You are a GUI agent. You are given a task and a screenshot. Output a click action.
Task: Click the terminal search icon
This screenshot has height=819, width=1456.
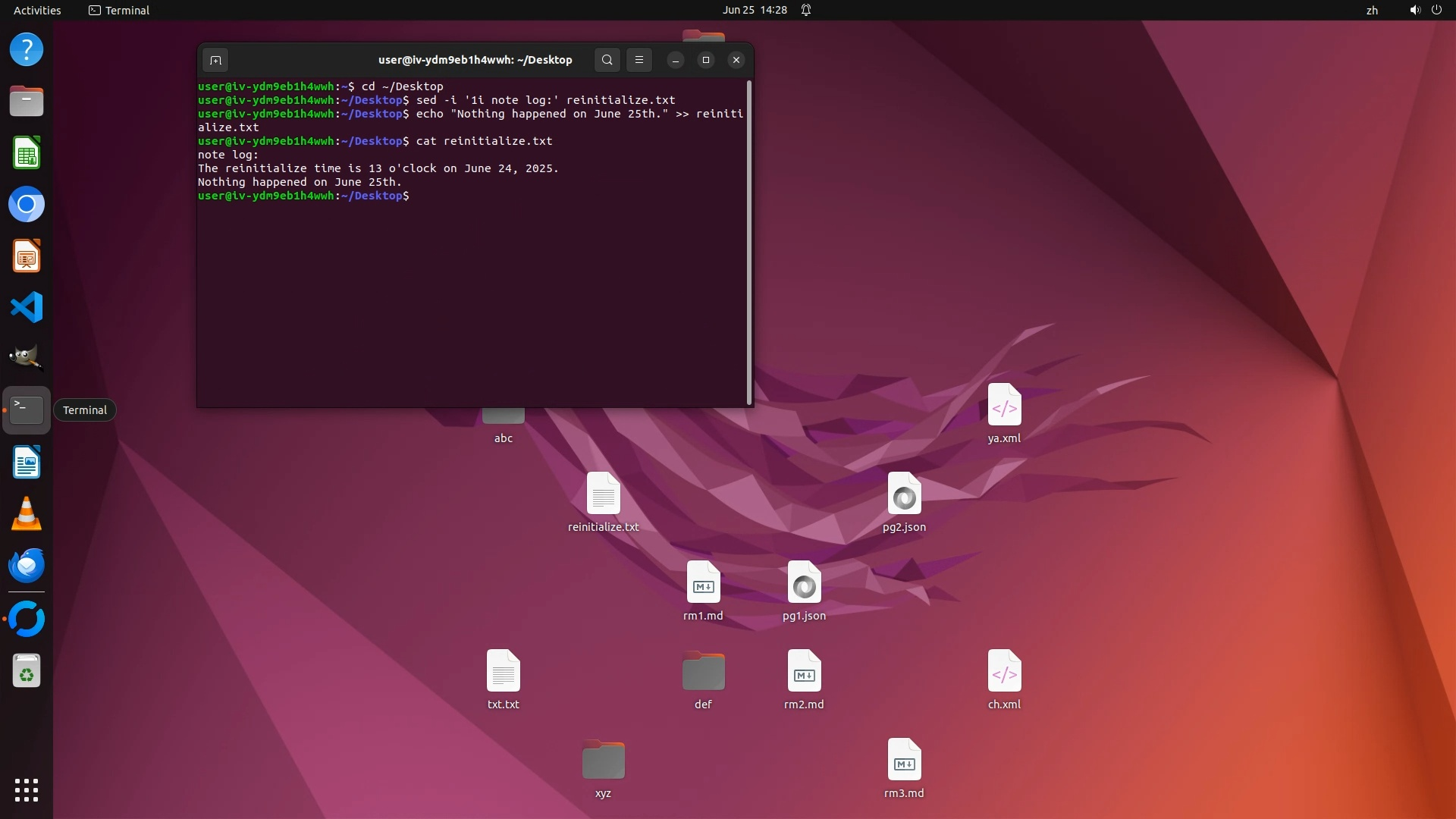click(607, 60)
